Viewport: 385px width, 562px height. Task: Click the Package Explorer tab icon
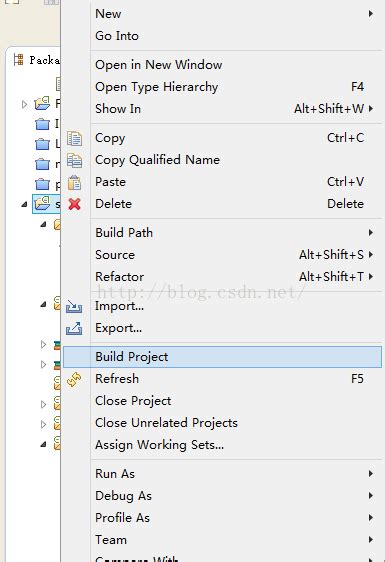pos(18,59)
